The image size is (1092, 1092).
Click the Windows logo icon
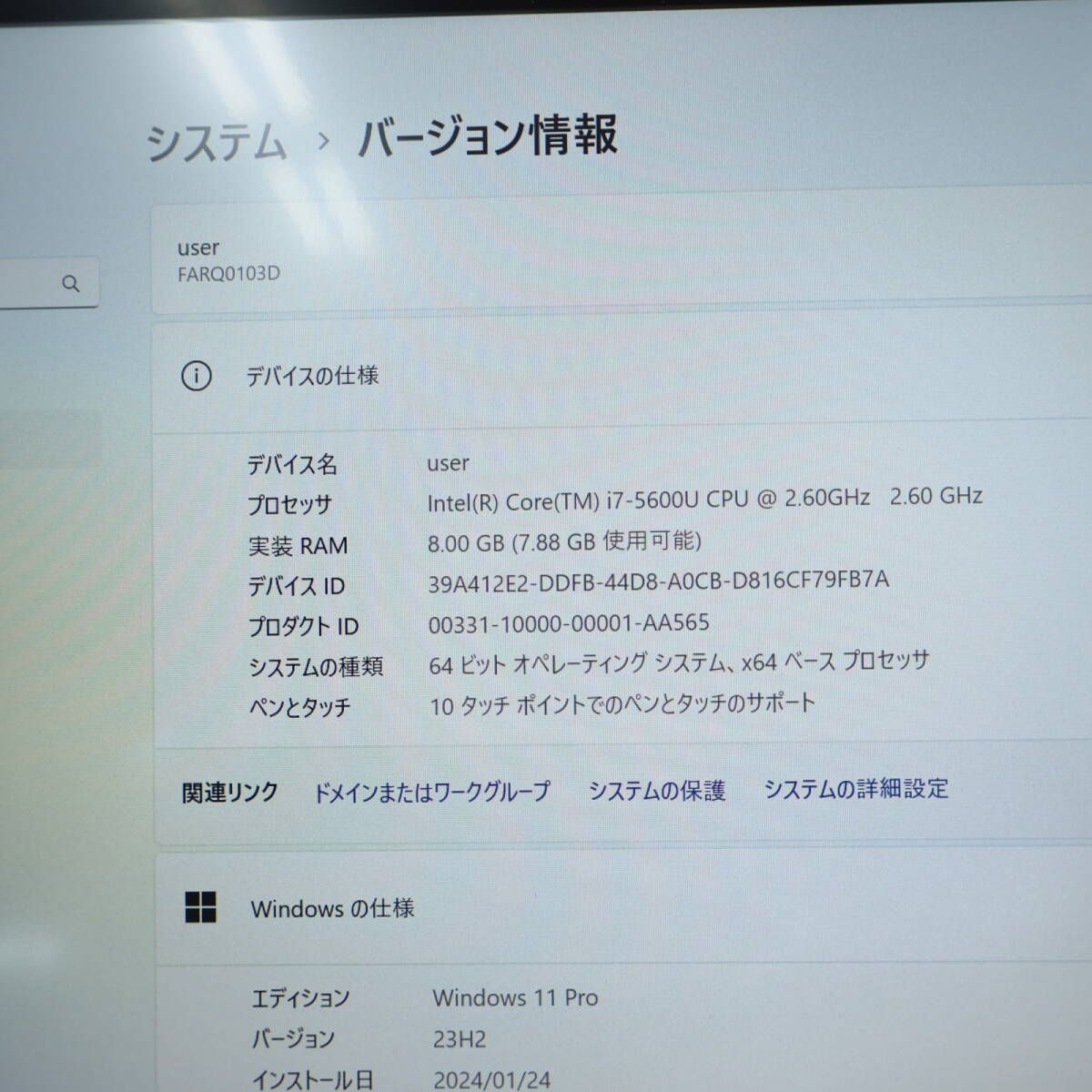[x=200, y=906]
